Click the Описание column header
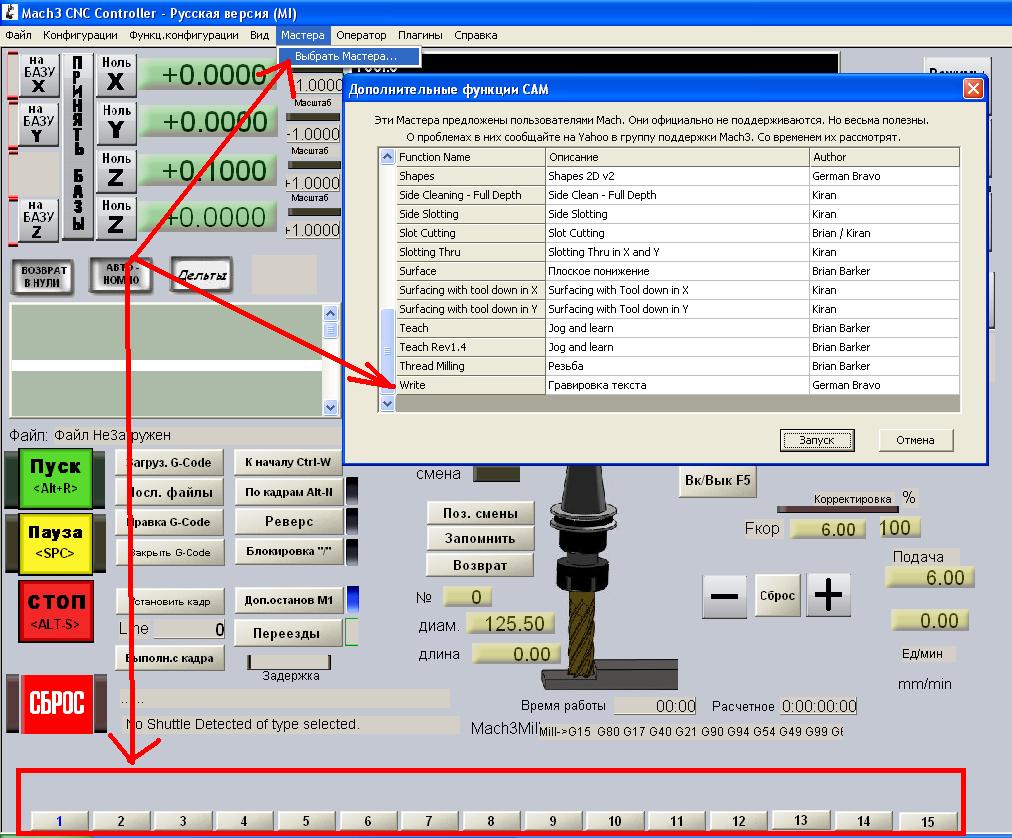The image size is (1012, 838). coord(677,157)
